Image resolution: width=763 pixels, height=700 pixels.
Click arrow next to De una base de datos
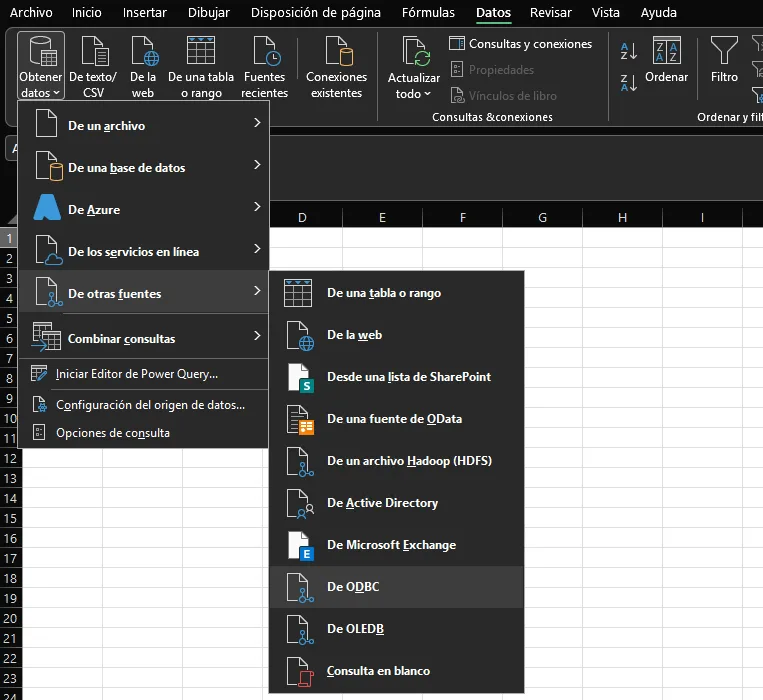coord(257,165)
